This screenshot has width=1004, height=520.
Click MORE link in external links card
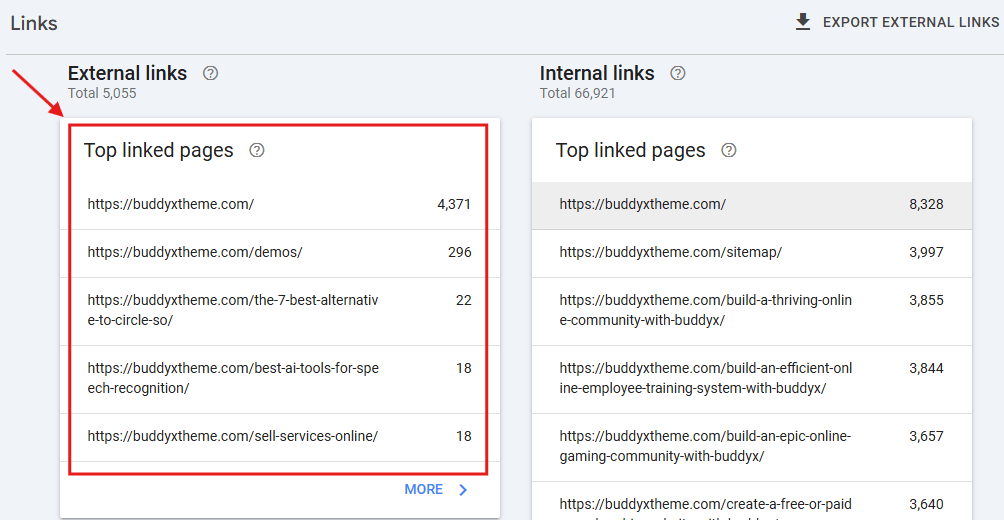(423, 489)
